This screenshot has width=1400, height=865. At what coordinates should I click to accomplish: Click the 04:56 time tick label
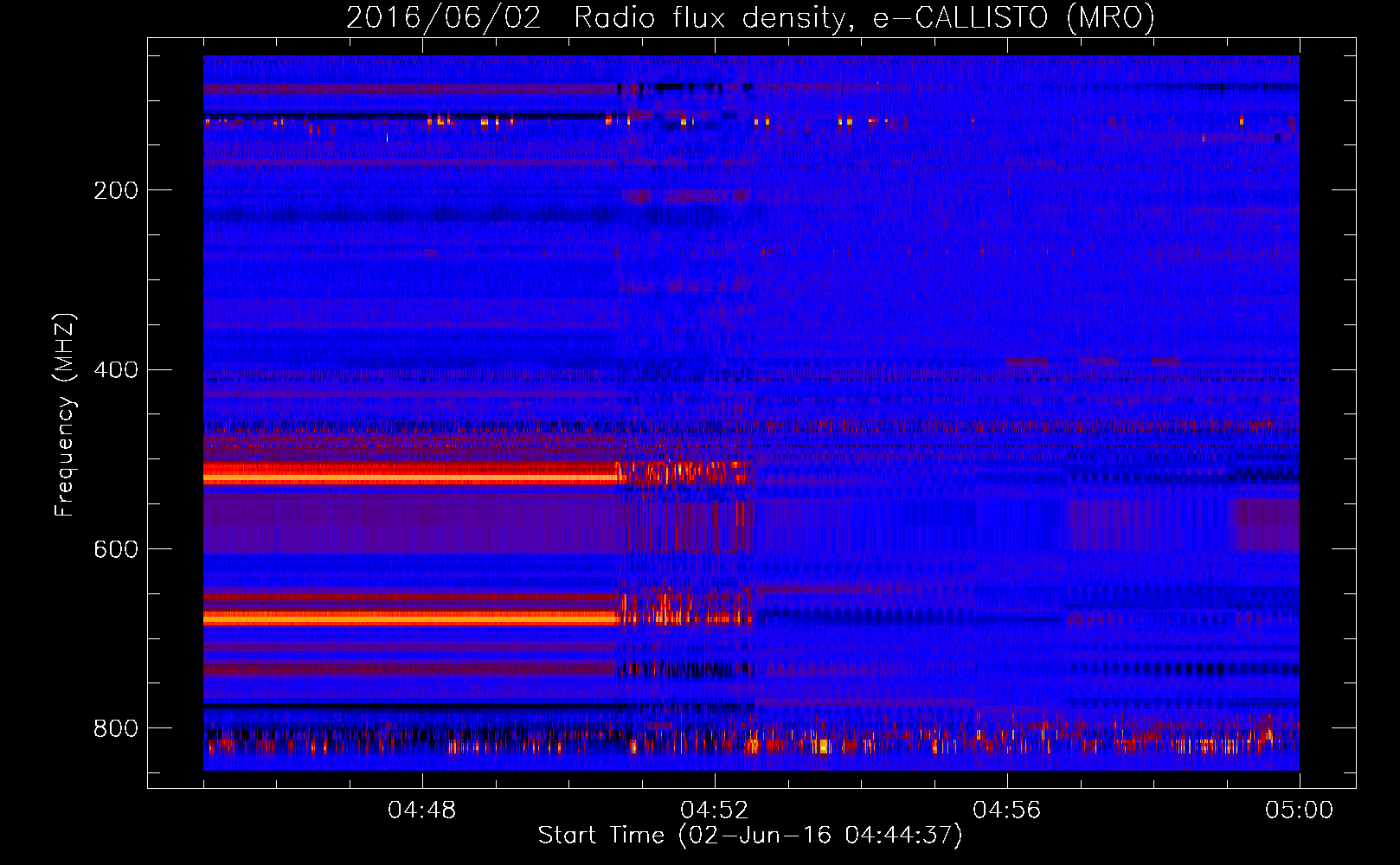coord(1007,811)
